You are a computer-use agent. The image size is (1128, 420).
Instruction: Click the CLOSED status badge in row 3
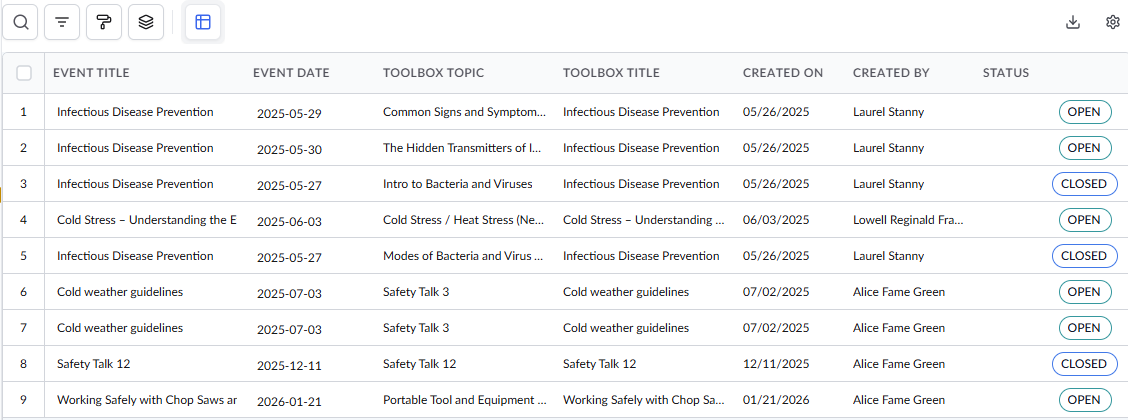(1084, 184)
